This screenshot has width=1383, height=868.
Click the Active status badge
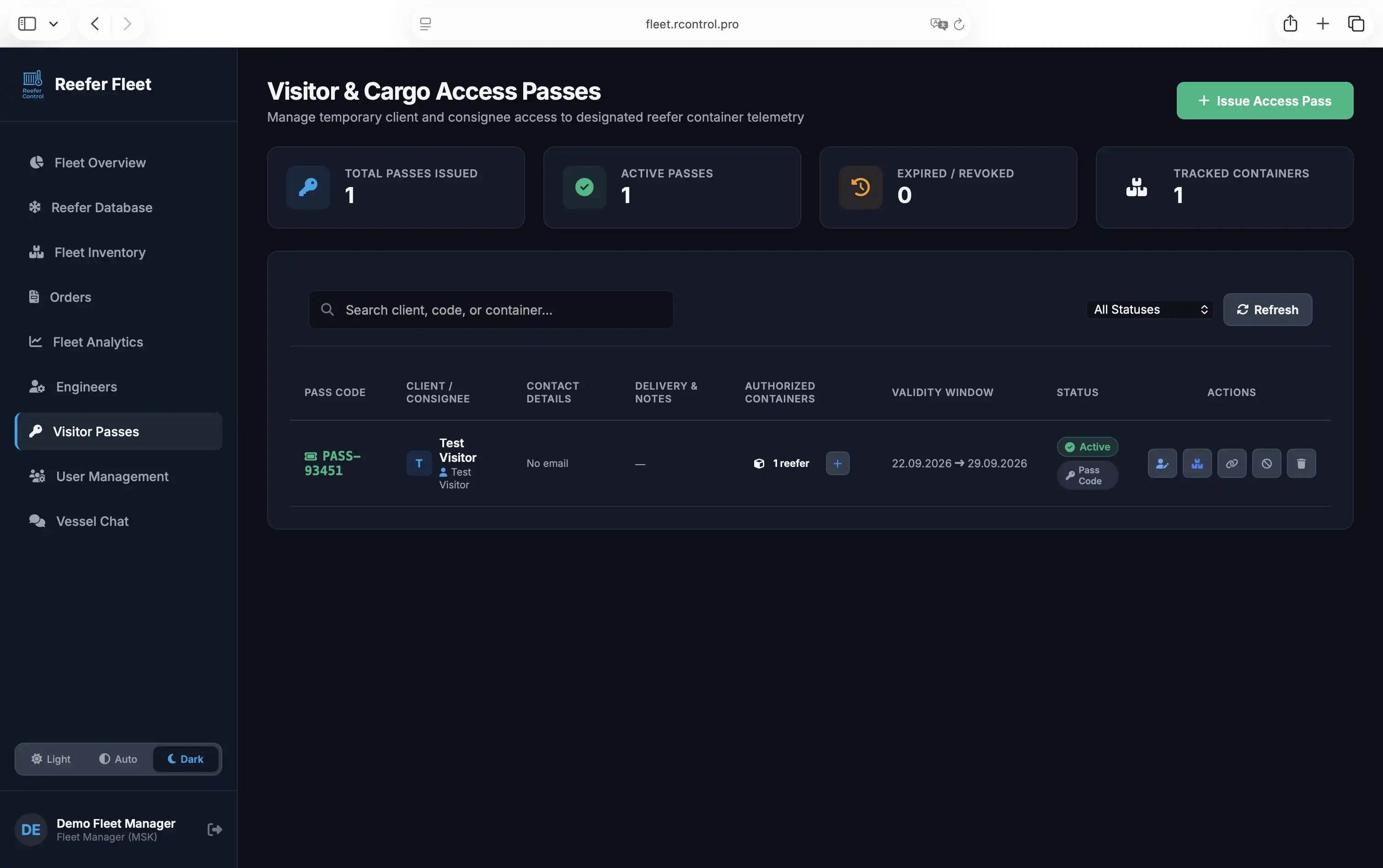[1087, 447]
